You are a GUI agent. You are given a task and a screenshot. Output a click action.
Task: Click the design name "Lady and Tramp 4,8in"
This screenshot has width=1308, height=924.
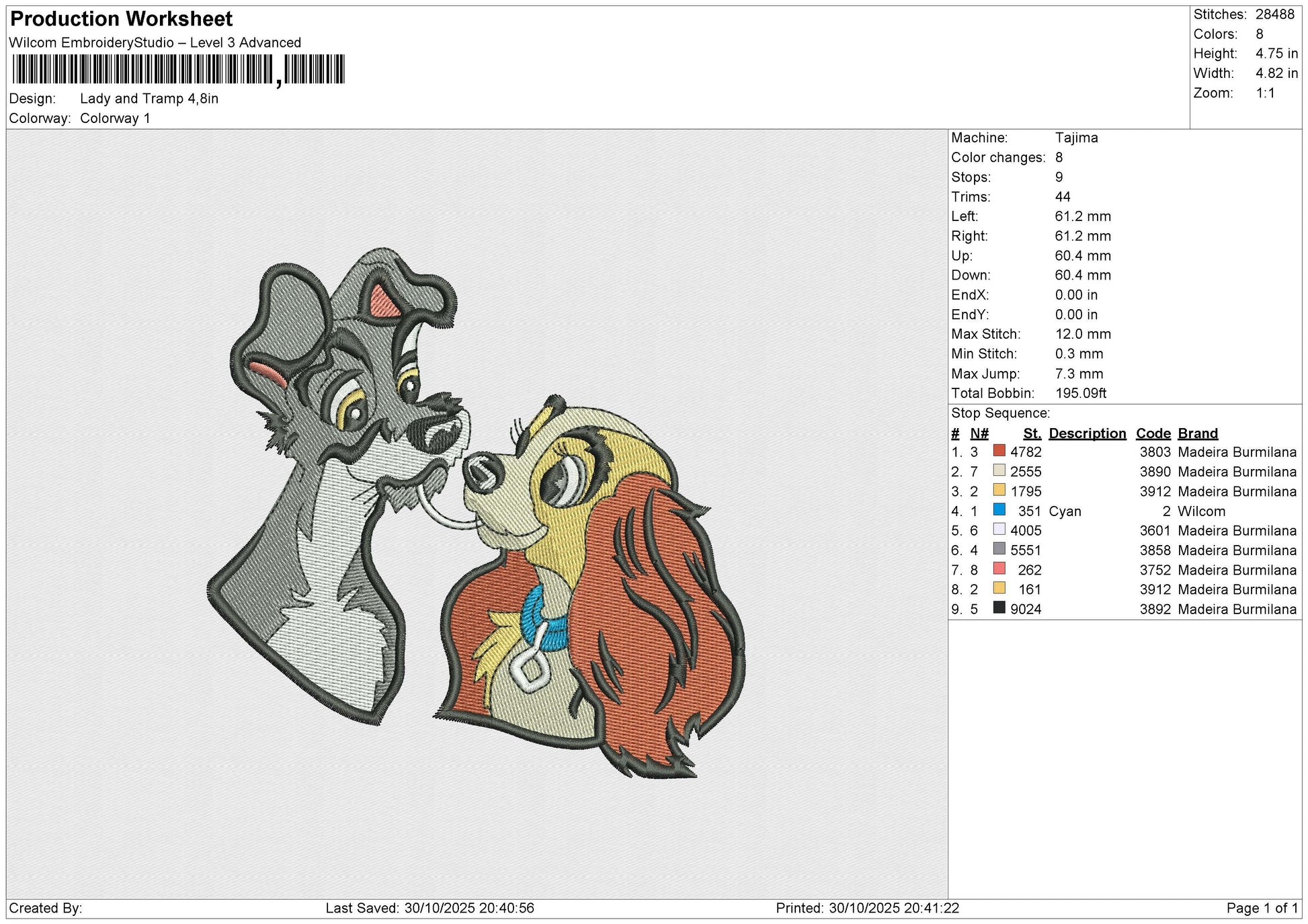point(149,99)
